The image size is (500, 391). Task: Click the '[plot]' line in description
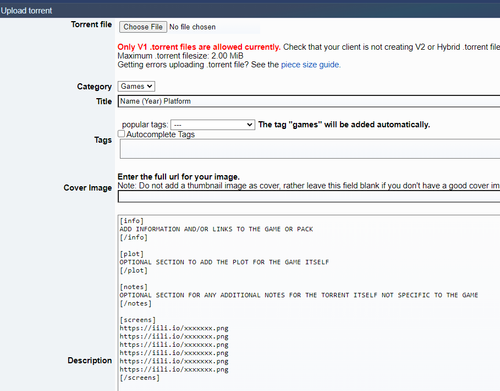[x=132, y=254]
